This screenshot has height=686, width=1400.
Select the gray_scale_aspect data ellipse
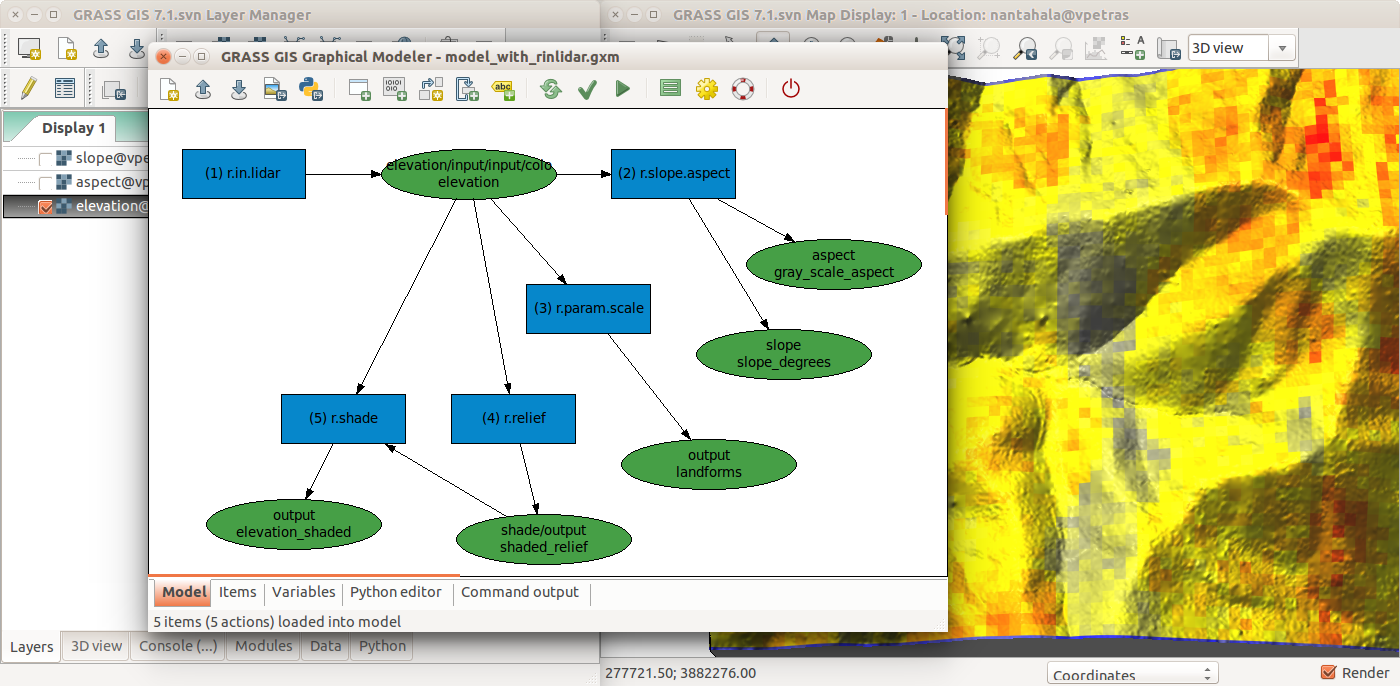coord(834,264)
